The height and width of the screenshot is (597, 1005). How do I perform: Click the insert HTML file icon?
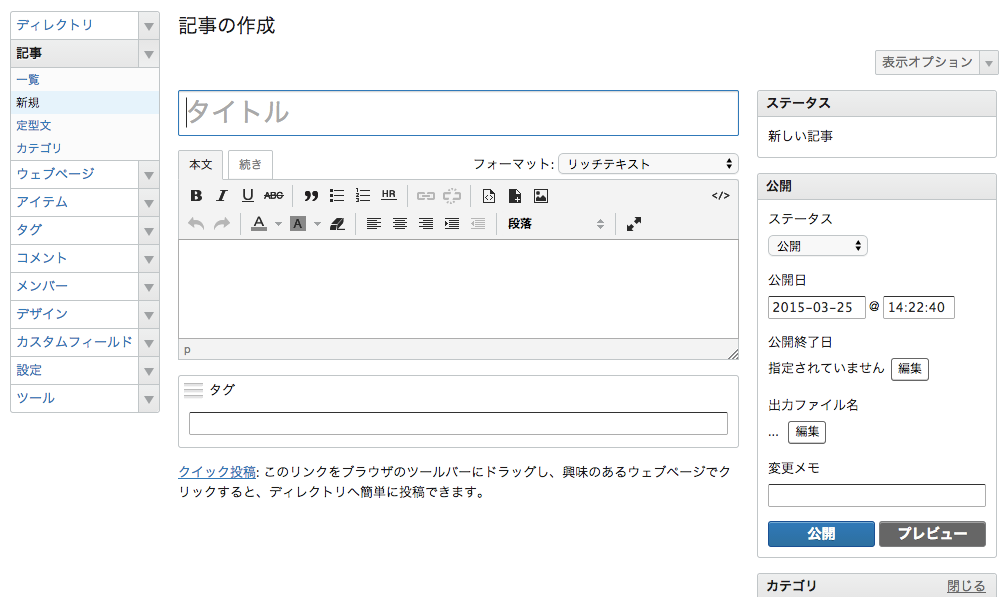click(489, 196)
